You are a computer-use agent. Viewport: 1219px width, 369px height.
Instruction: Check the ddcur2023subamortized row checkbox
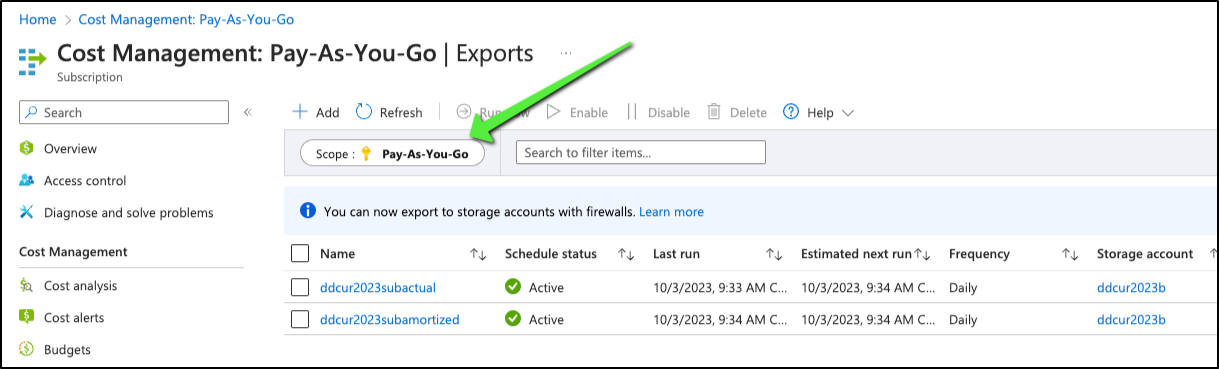point(300,319)
